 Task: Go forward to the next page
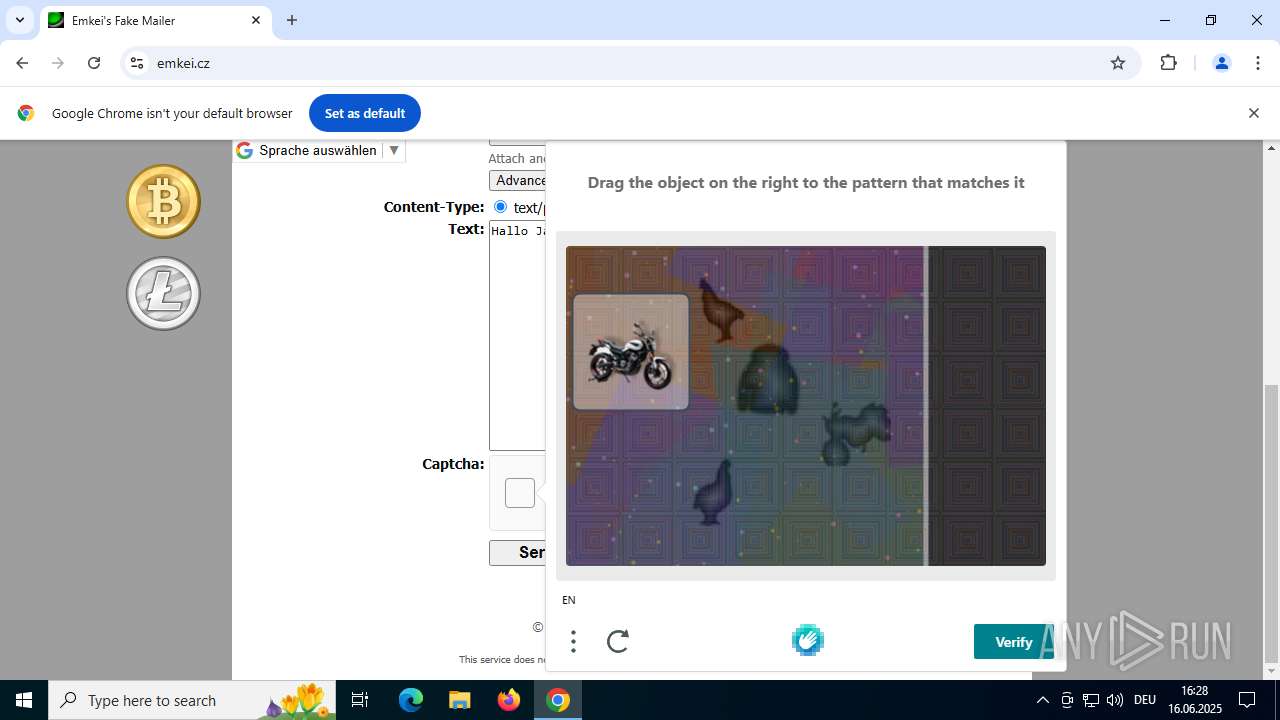(x=58, y=63)
